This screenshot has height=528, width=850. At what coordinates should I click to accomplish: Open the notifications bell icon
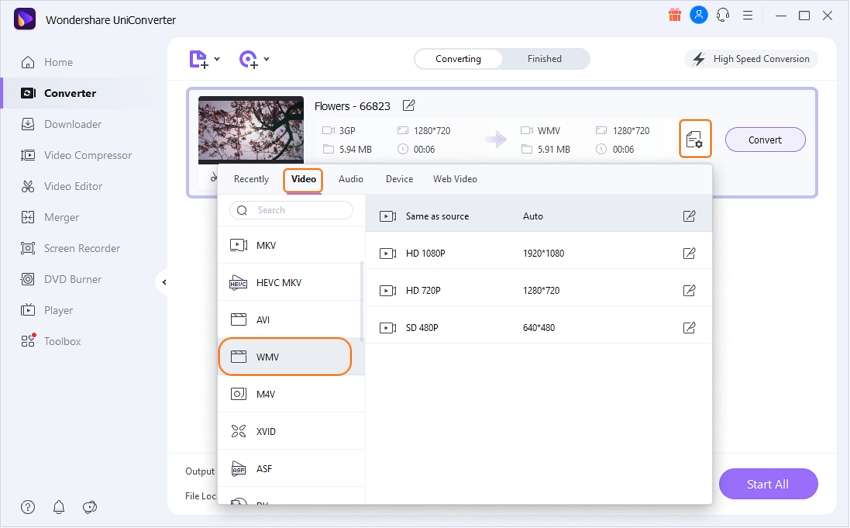click(x=59, y=507)
